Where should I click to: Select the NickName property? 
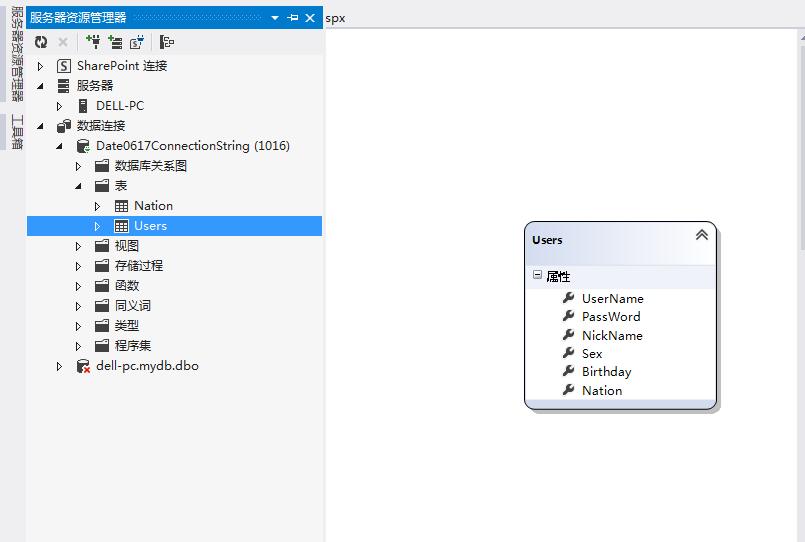[612, 336]
